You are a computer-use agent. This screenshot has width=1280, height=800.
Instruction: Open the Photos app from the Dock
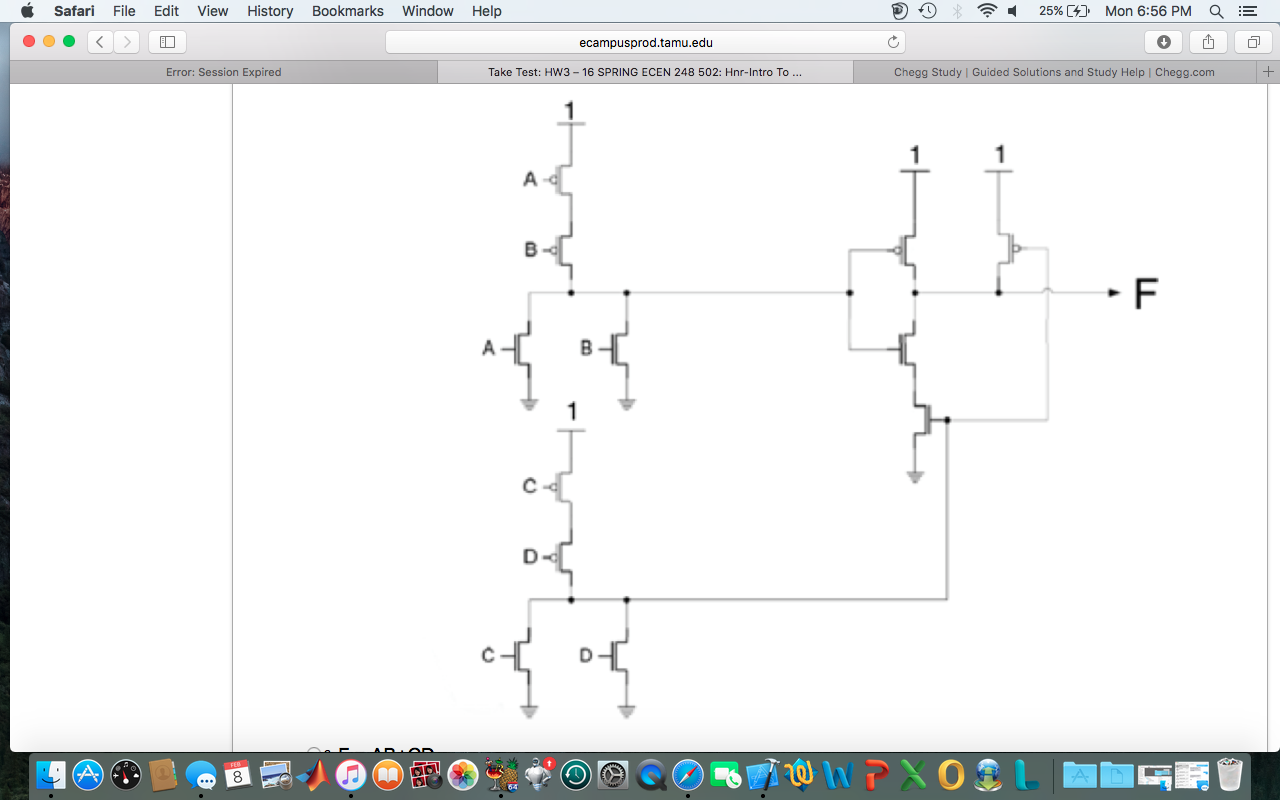tap(463, 775)
